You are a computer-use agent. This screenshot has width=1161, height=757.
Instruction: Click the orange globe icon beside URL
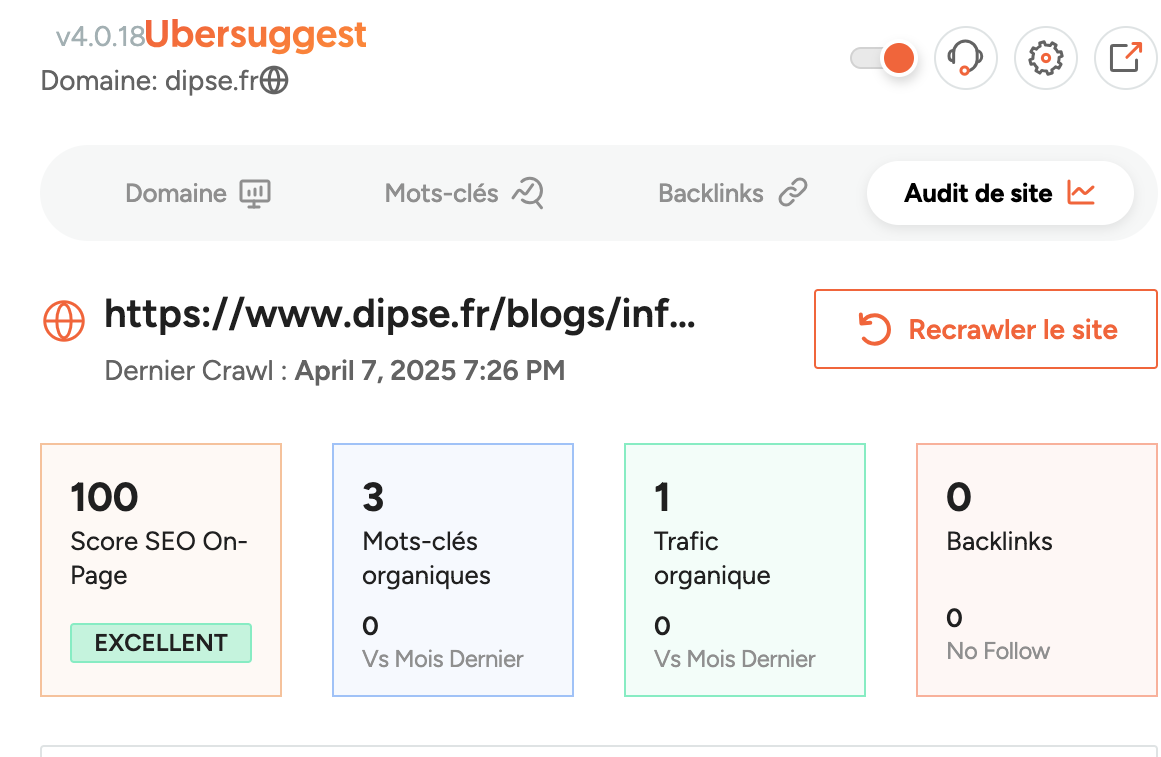pyautogui.click(x=64, y=319)
